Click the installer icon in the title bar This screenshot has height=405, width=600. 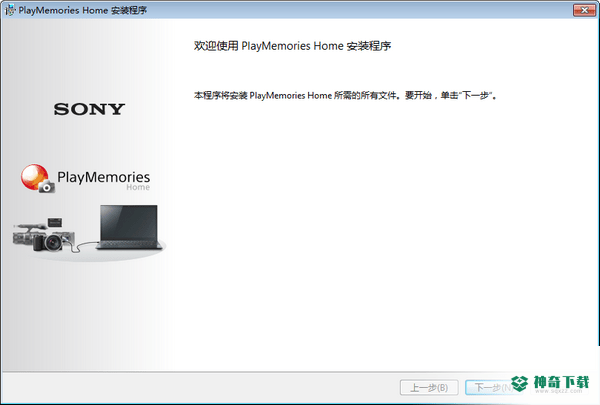click(x=10, y=10)
